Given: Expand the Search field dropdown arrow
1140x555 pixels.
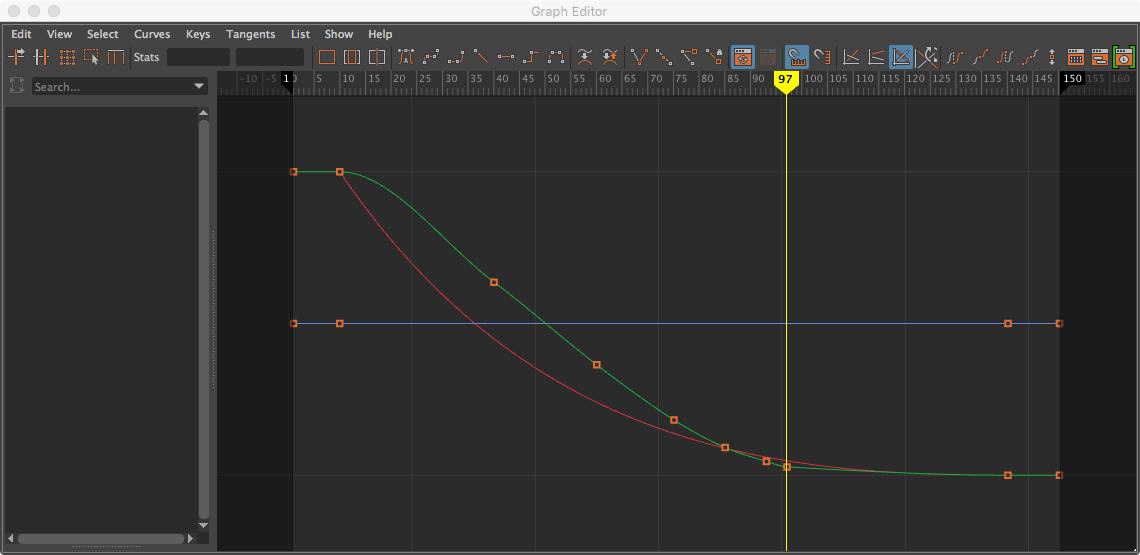Looking at the screenshot, I should tap(199, 87).
